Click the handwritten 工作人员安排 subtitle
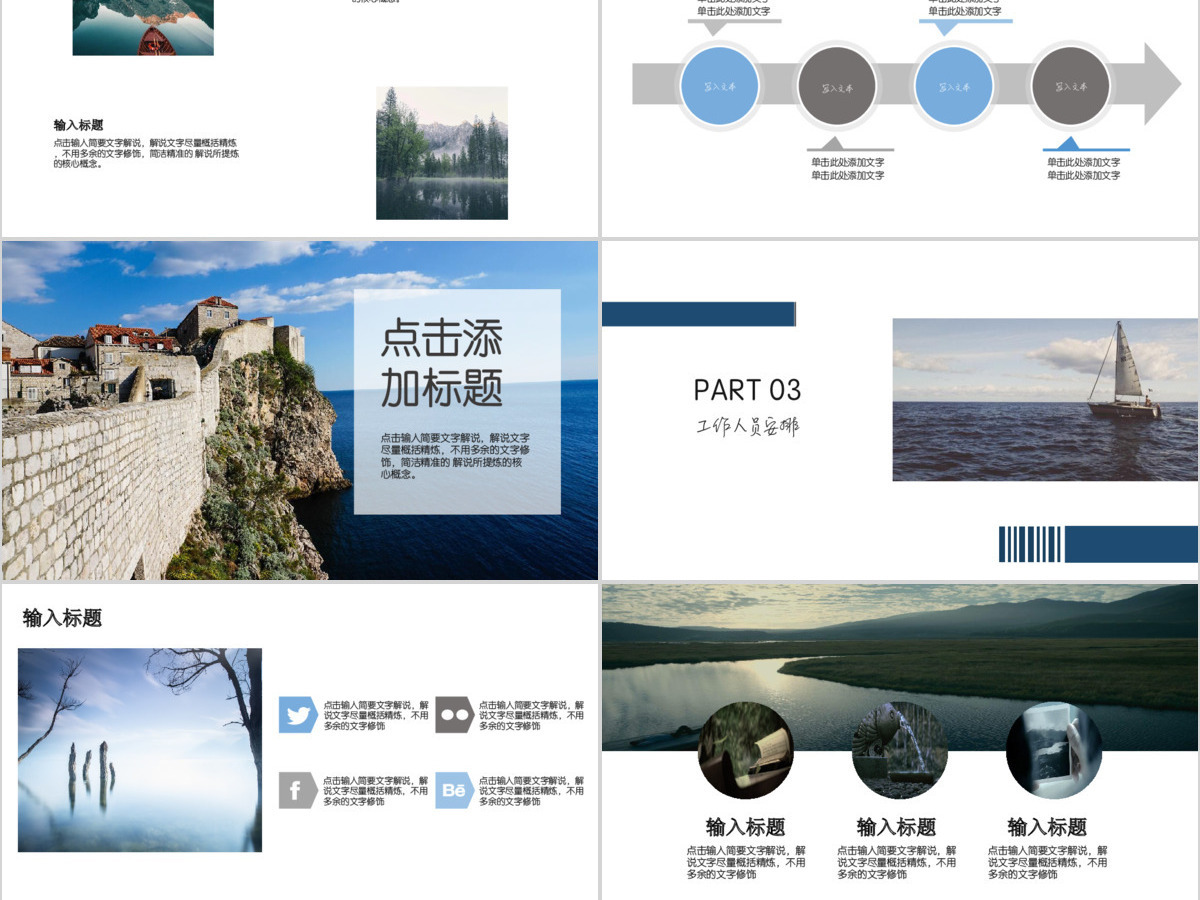Screen dimensions: 1200x900 click(747, 427)
